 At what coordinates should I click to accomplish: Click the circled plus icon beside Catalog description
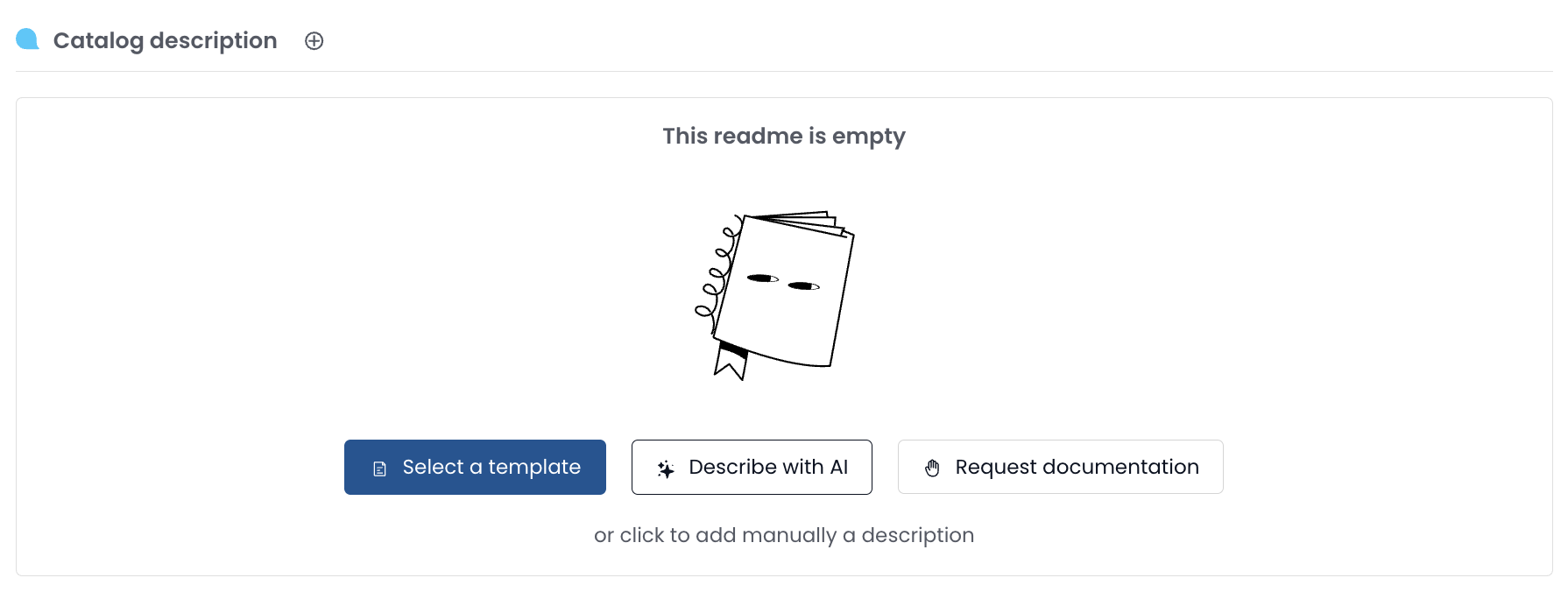314,41
